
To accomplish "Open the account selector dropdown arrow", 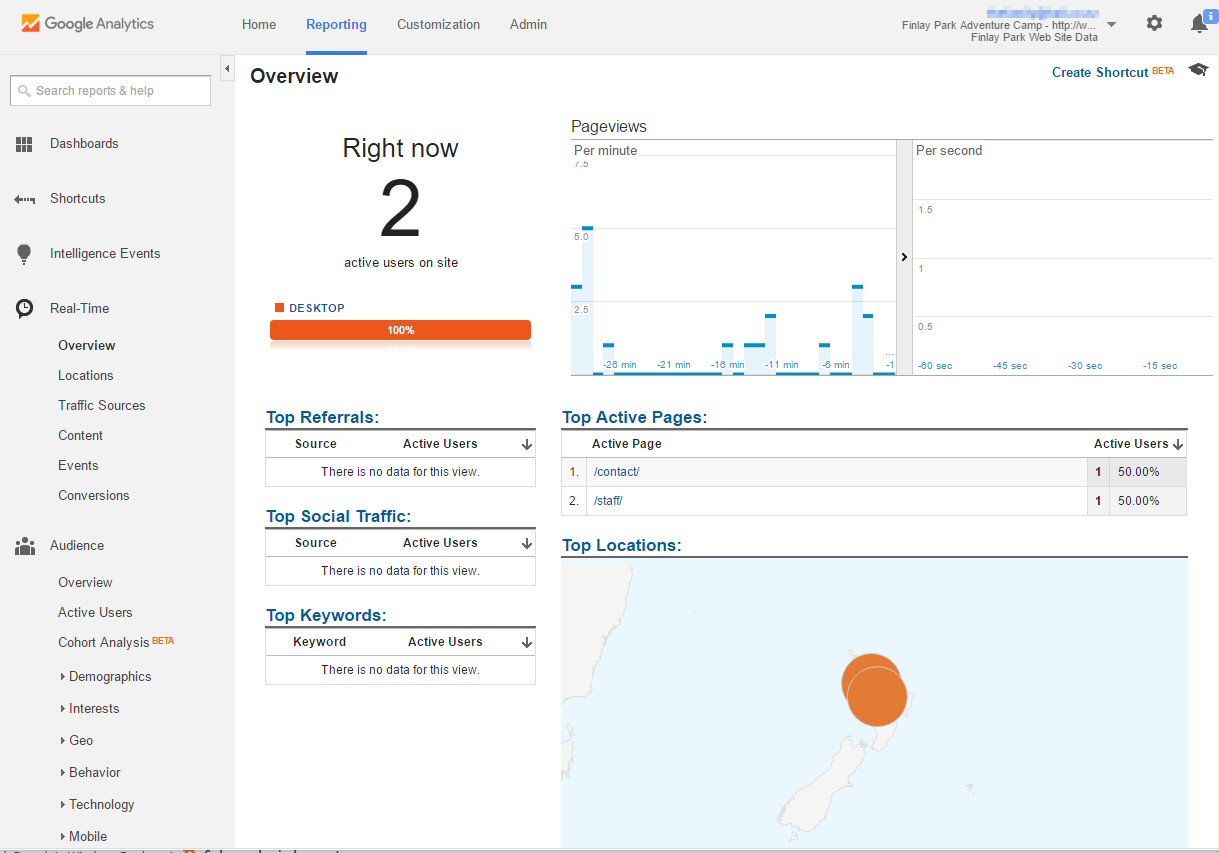I will (1111, 24).
